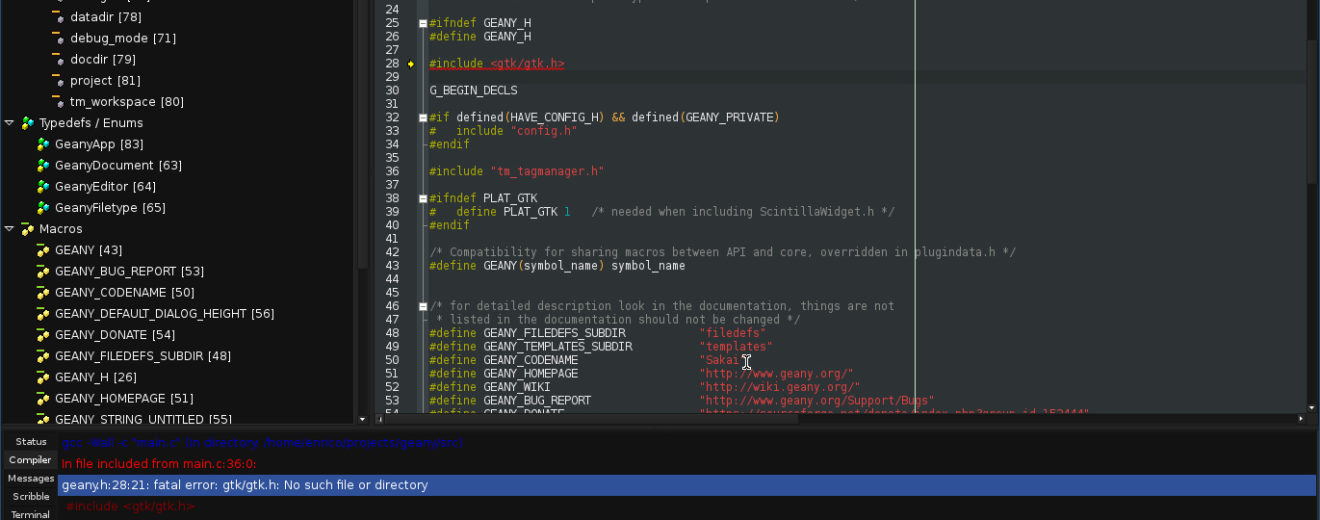
Task: Toggle the fold marker at line 32
Action: (x=423, y=118)
